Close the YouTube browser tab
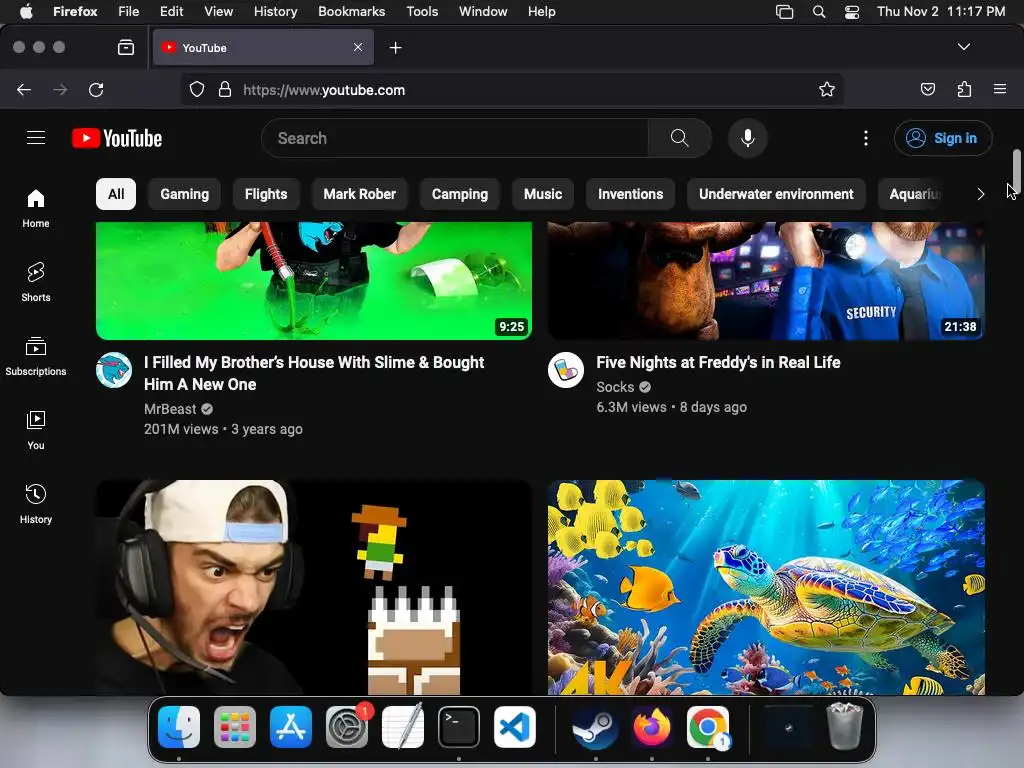This screenshot has height=768, width=1024. pos(358,47)
